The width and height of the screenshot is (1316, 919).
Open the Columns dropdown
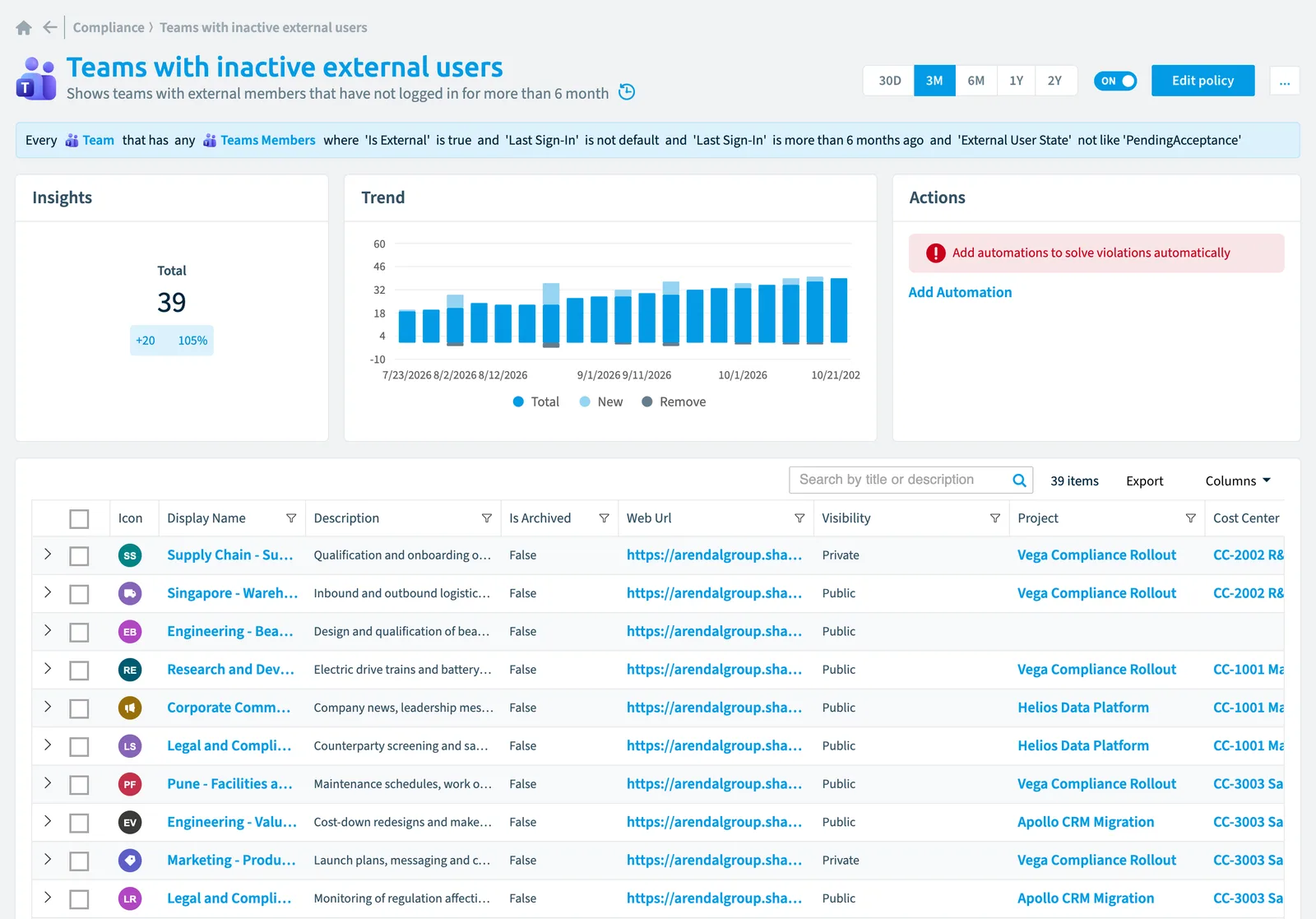pos(1238,480)
